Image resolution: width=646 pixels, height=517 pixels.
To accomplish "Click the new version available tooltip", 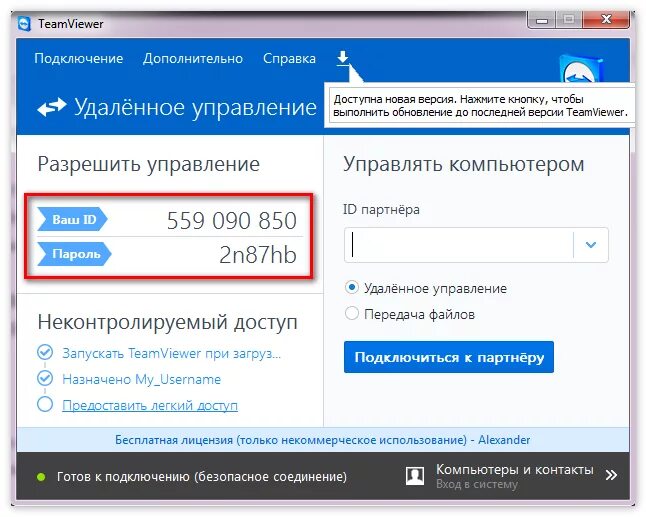I will (480, 105).
